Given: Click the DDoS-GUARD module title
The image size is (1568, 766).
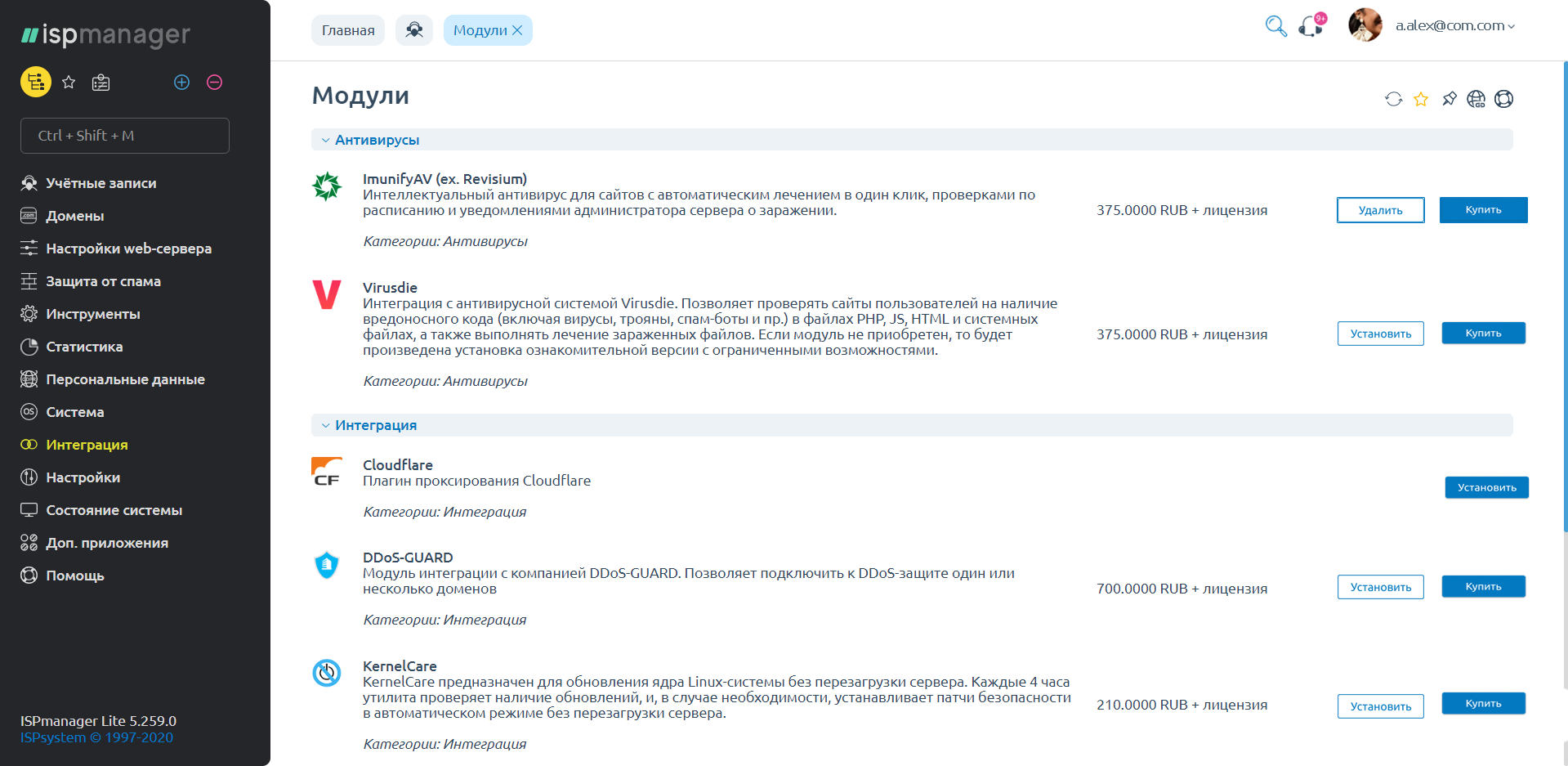Looking at the screenshot, I should [408, 558].
